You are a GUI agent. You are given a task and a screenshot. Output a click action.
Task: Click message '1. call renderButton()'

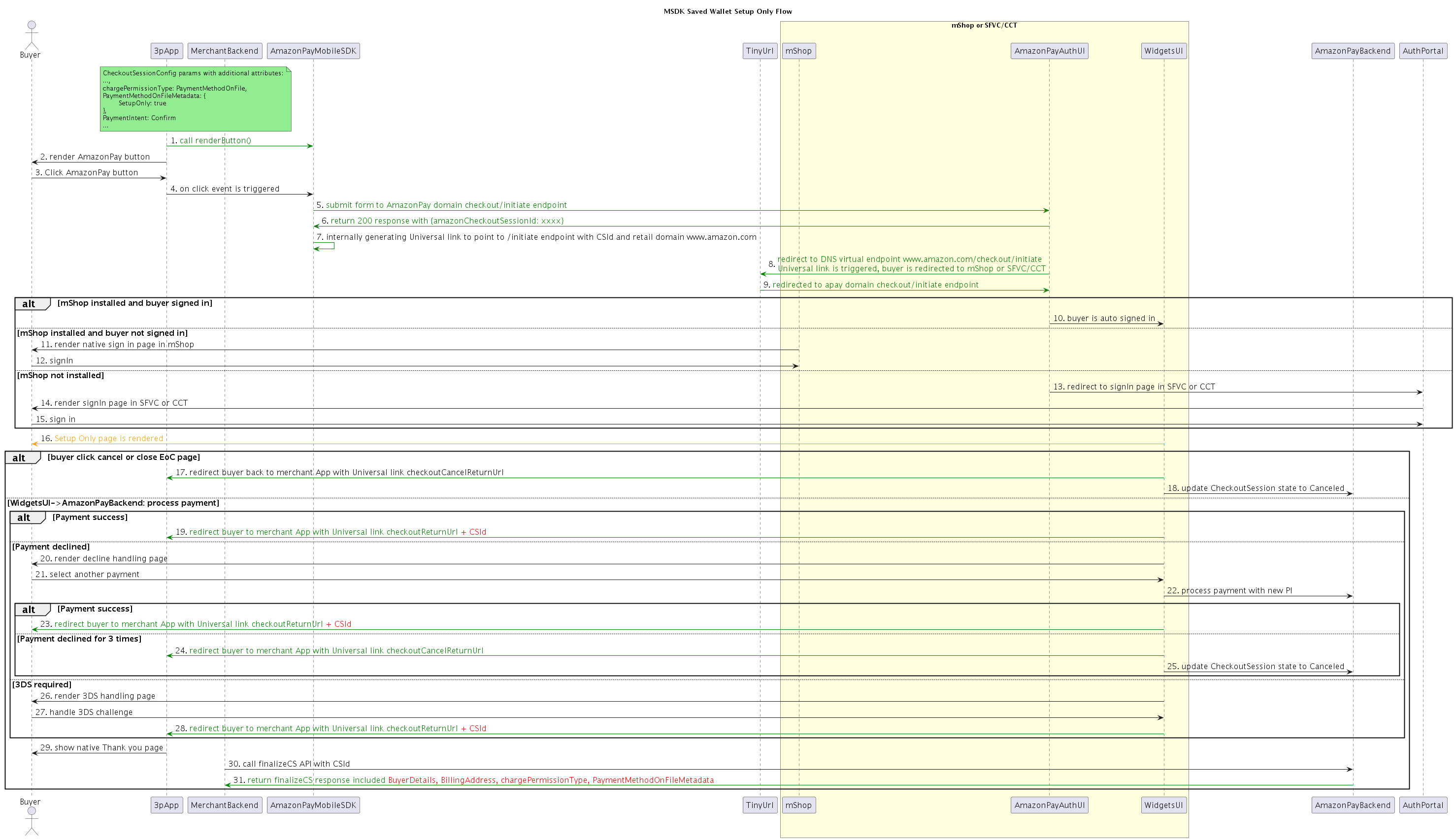click(211, 141)
